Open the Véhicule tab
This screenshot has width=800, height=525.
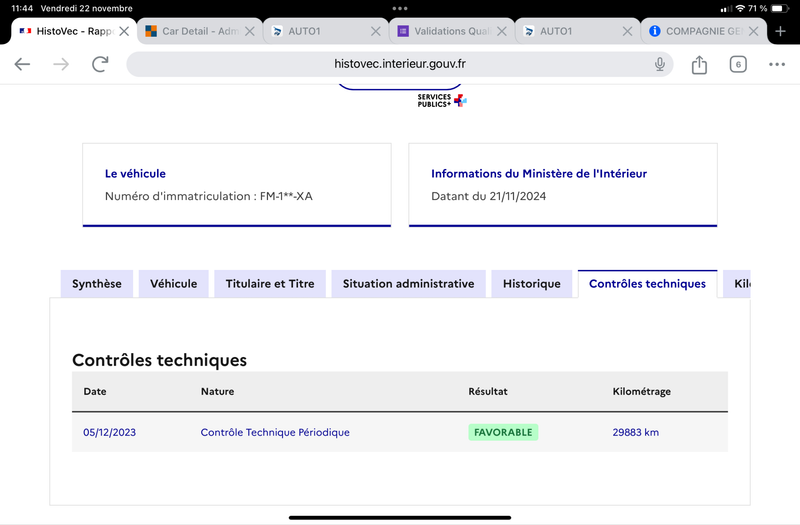[x=173, y=284]
